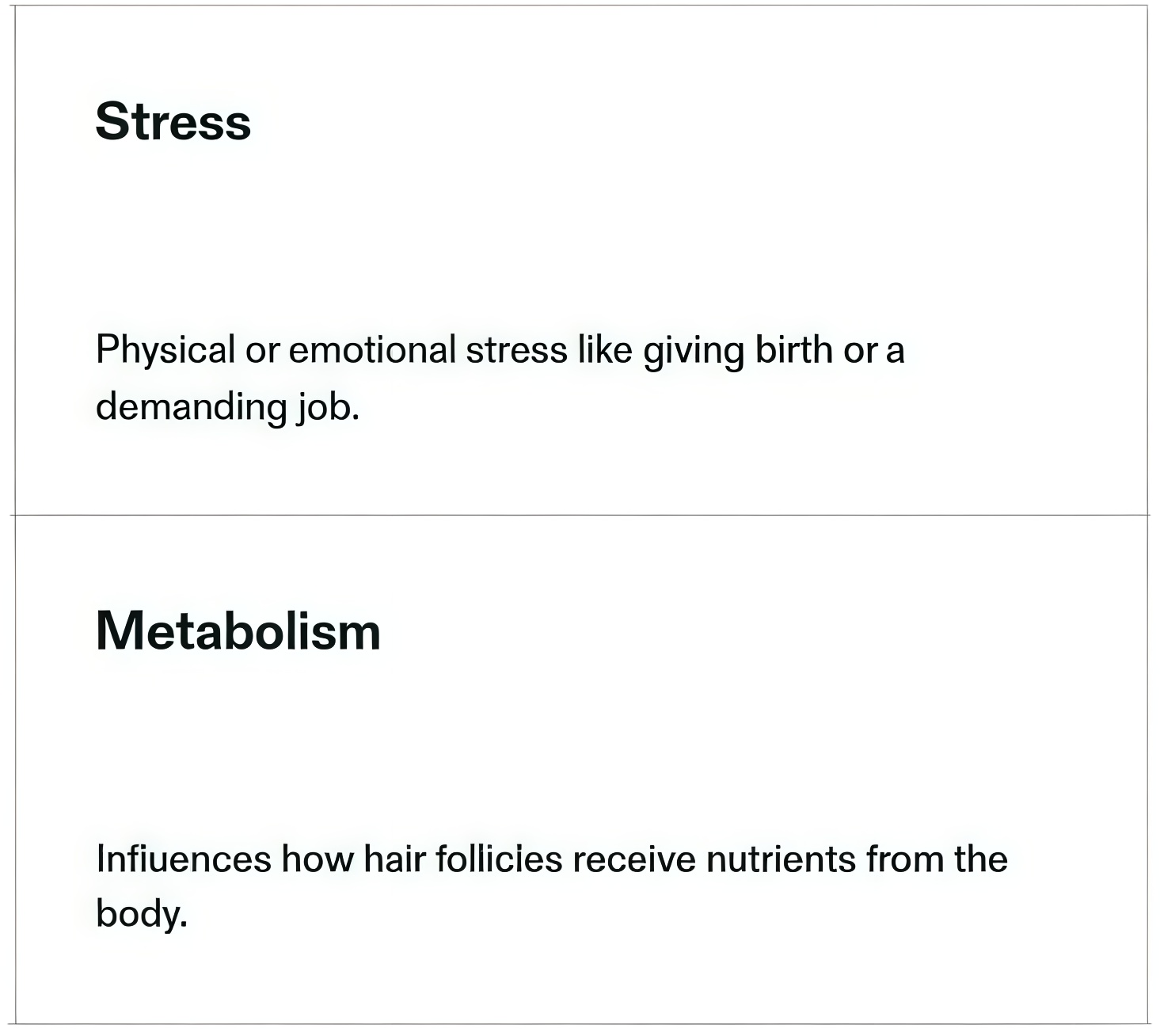
Task: Click the word 'body.' on last line
Action: [x=142, y=913]
